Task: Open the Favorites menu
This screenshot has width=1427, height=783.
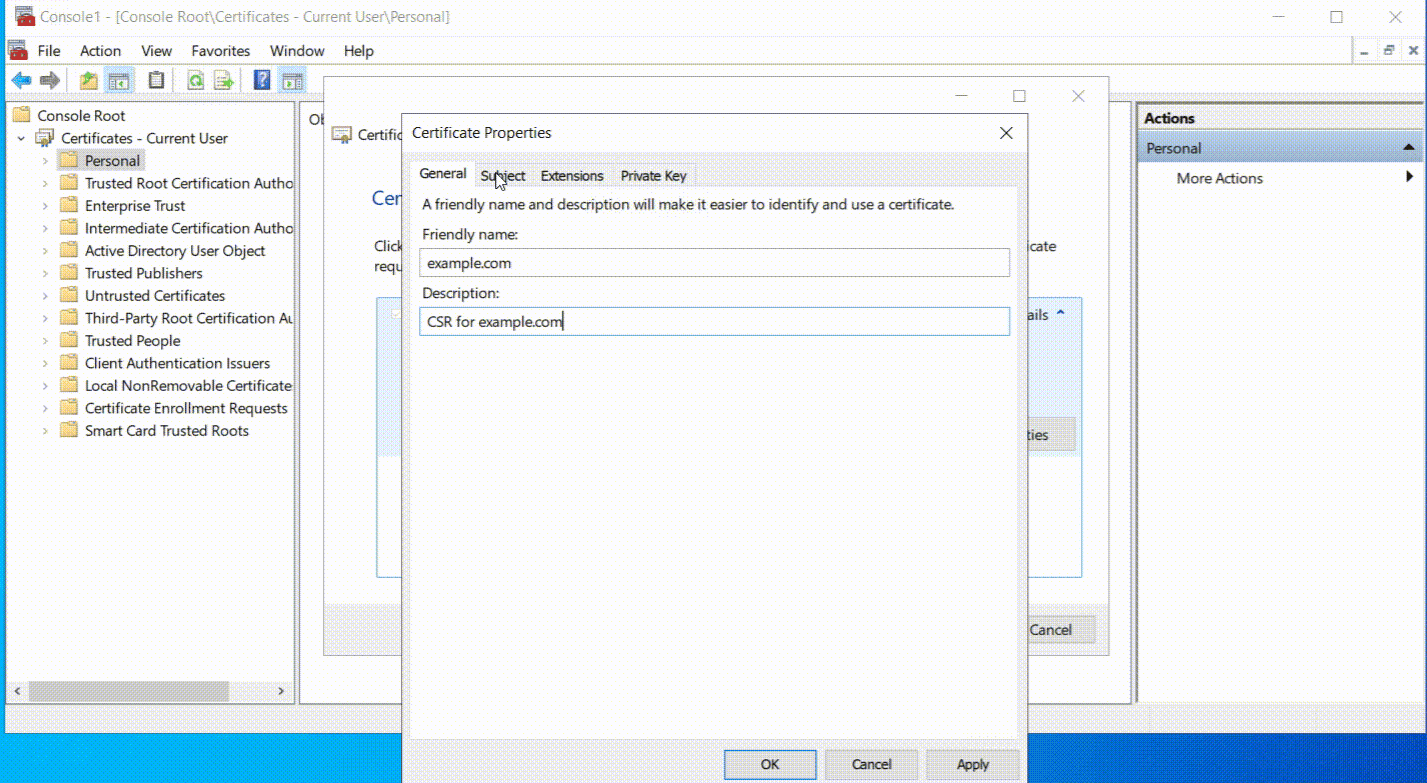Action: (x=220, y=50)
